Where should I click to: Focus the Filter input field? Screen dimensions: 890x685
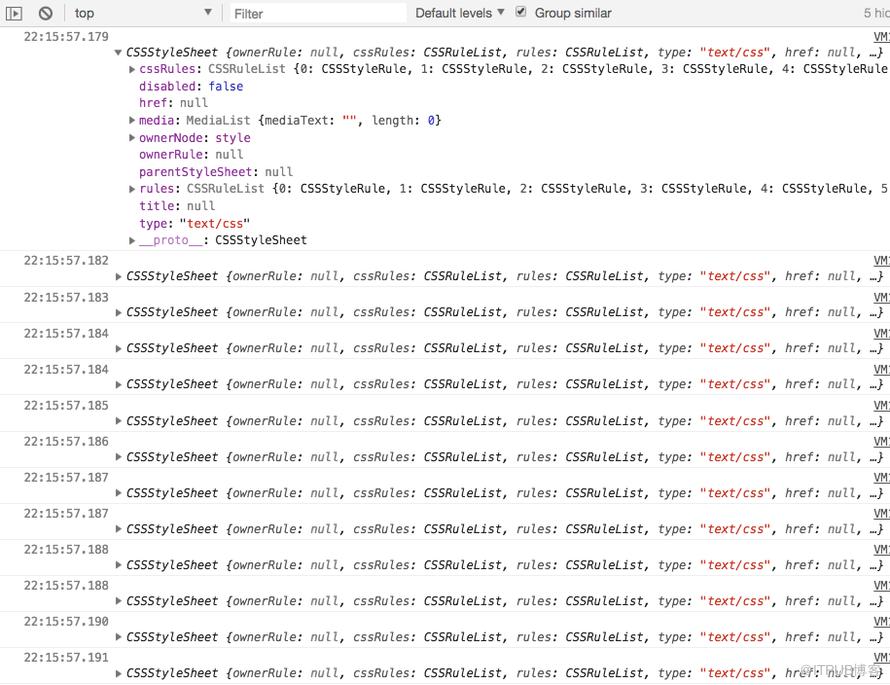pos(318,14)
